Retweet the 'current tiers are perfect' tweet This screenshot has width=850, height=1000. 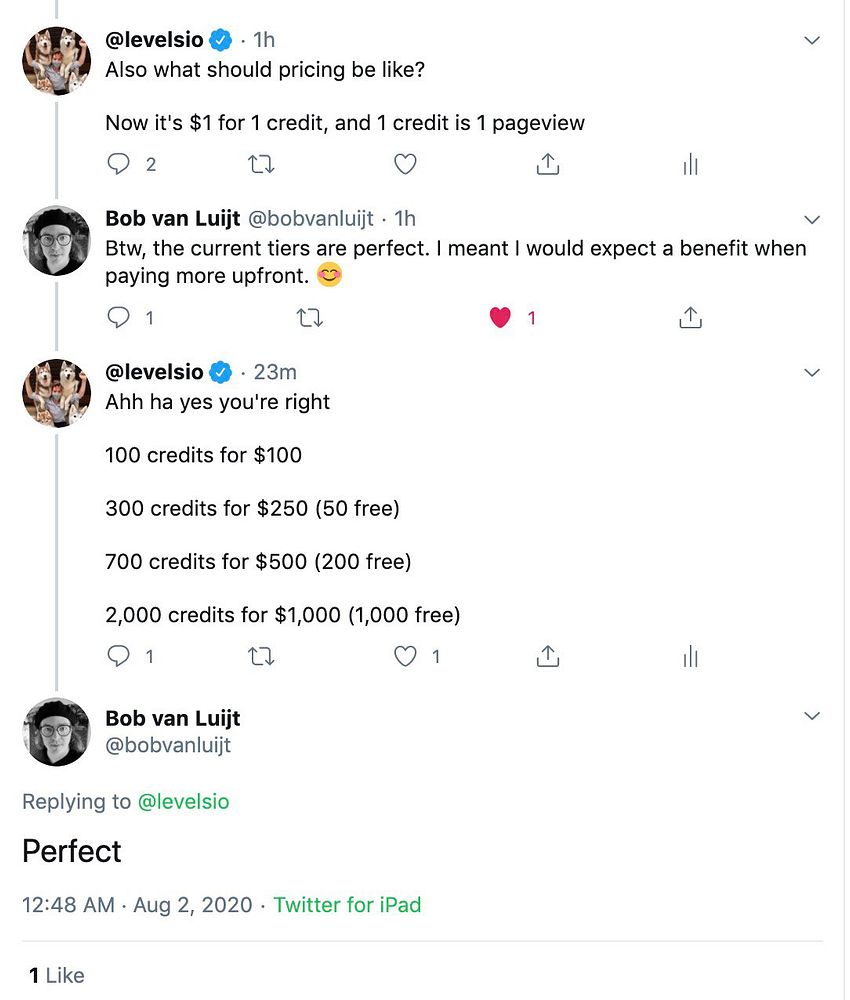[x=310, y=318]
